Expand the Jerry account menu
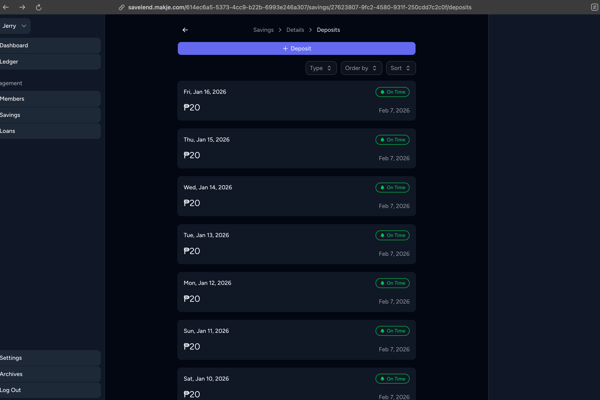600x400 pixels. (15, 26)
